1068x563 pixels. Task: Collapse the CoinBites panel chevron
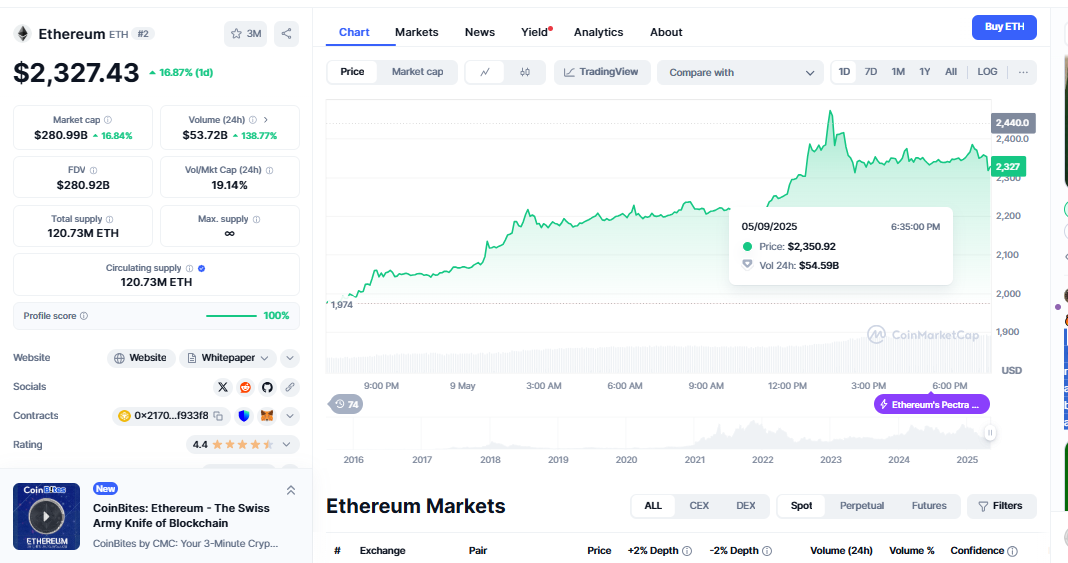pyautogui.click(x=291, y=490)
